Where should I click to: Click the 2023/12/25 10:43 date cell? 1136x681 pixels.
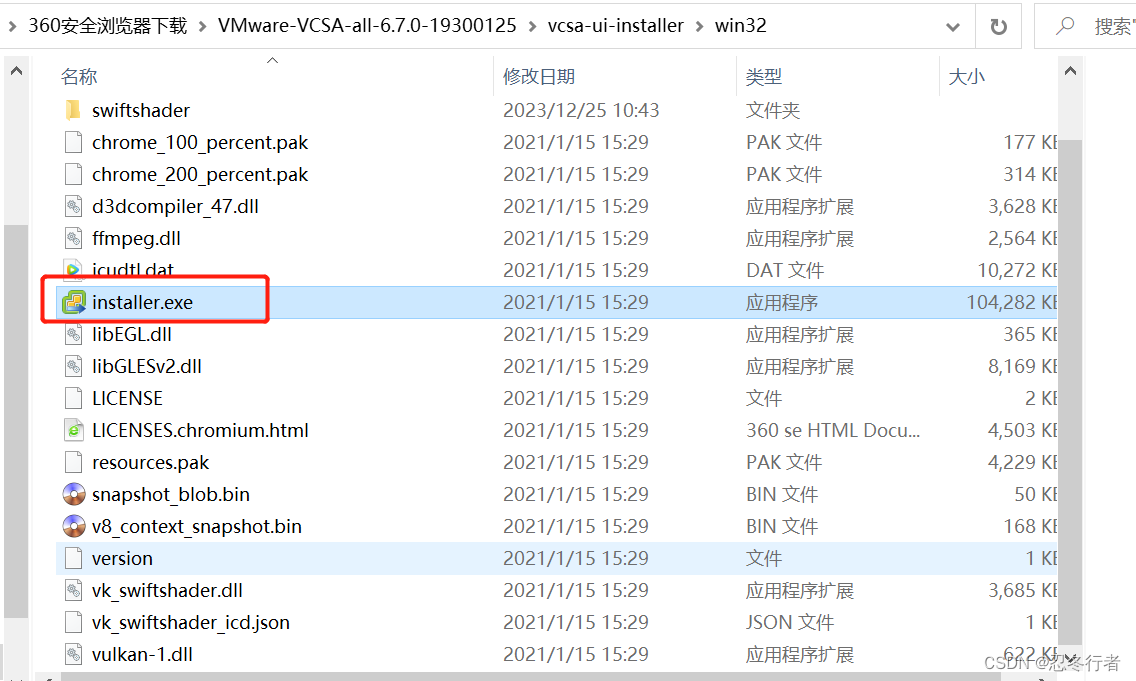[581, 110]
